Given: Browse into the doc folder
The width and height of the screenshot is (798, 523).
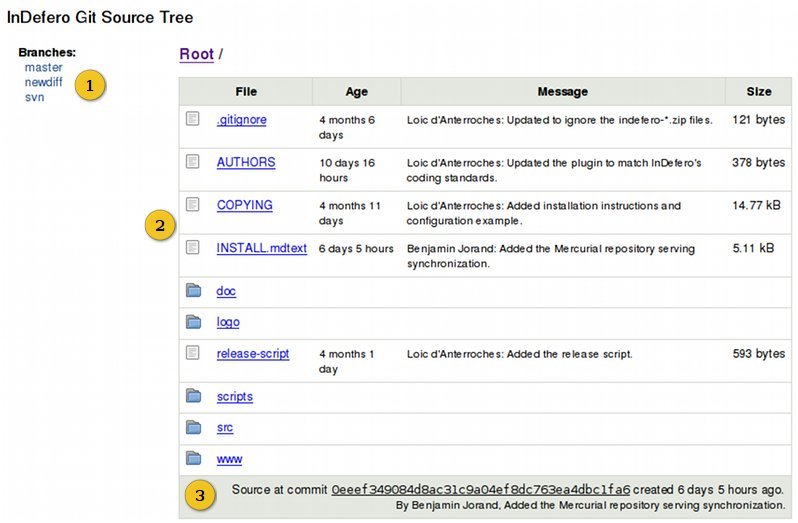Looking at the screenshot, I should point(226,291).
